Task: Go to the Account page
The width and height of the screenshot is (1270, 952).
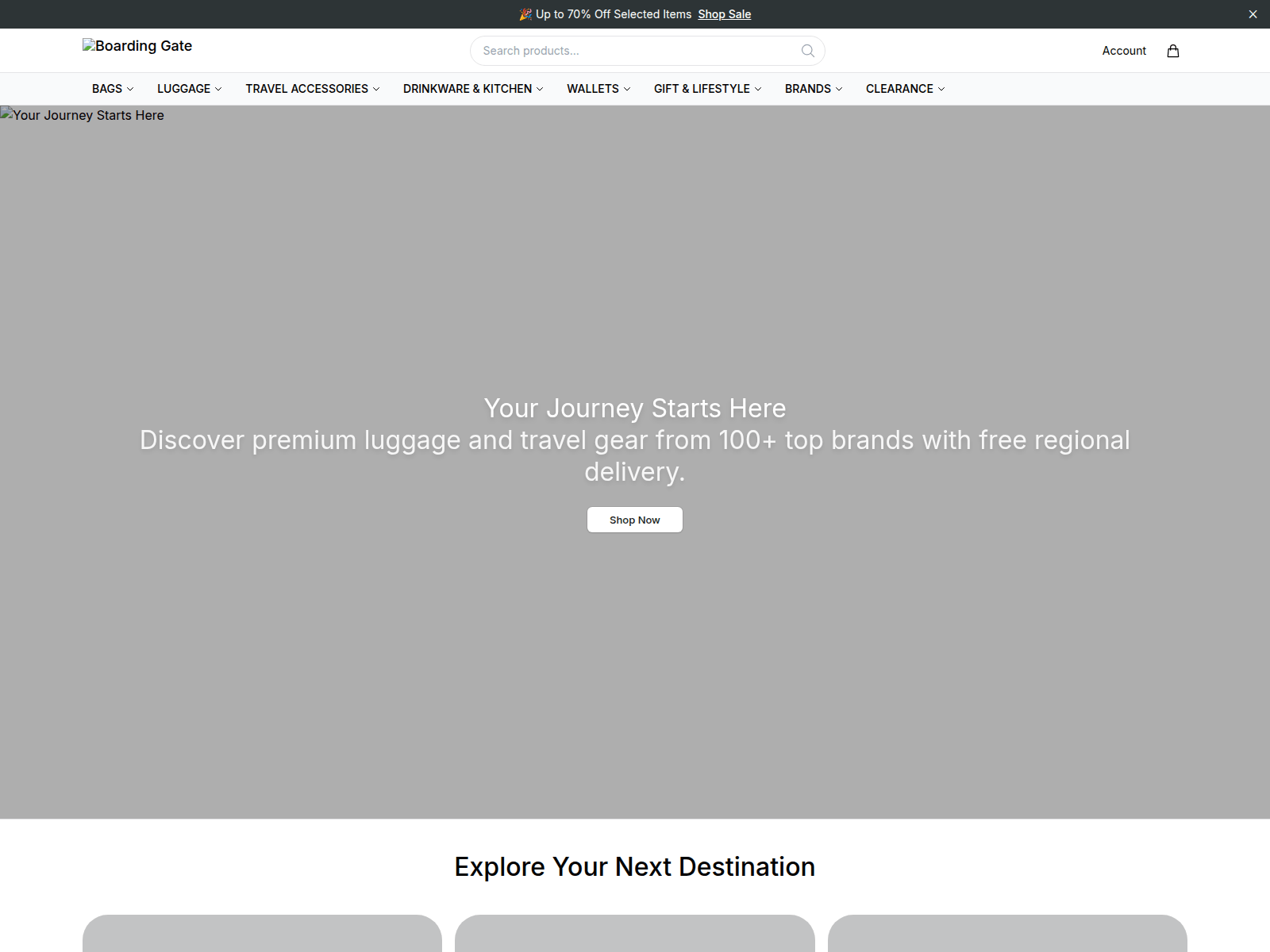Action: point(1124,51)
